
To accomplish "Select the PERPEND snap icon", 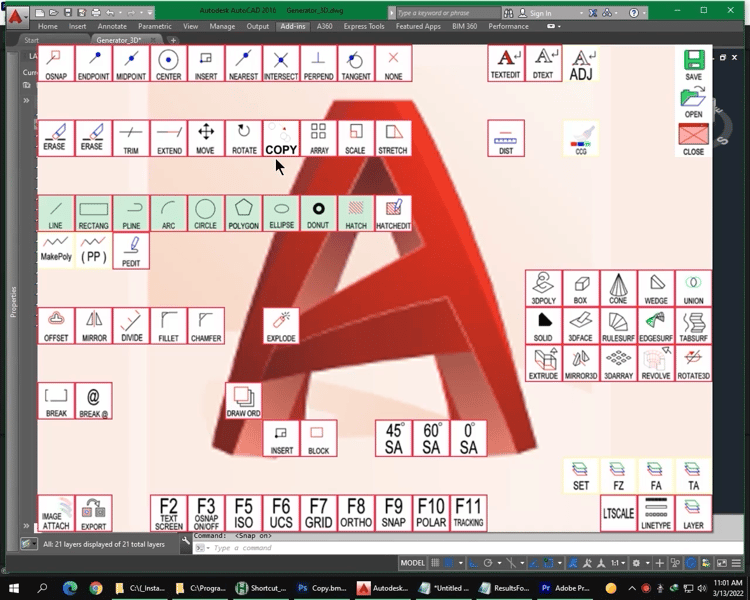I will (x=318, y=63).
